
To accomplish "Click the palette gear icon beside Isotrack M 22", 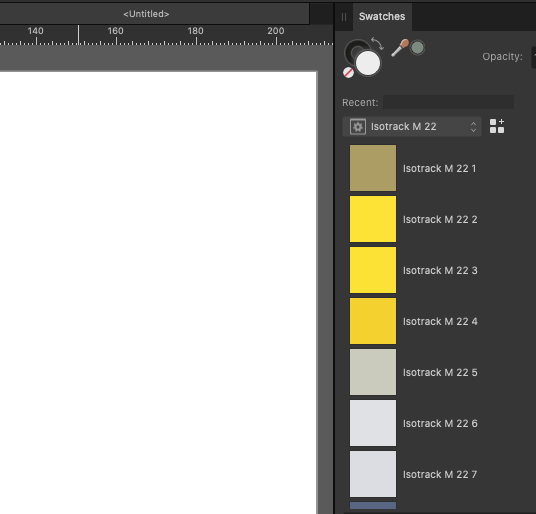I will [358, 127].
